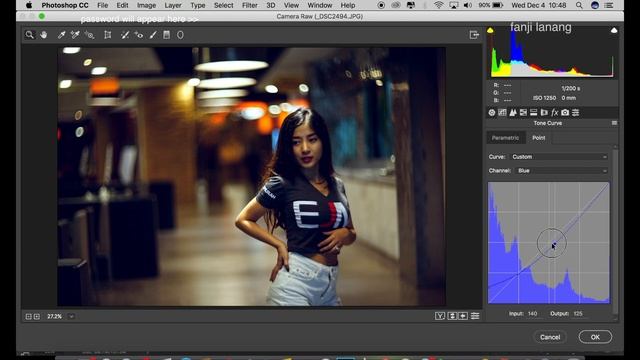Select the Transform tool
This screenshot has height=360, width=640.
tap(108, 35)
